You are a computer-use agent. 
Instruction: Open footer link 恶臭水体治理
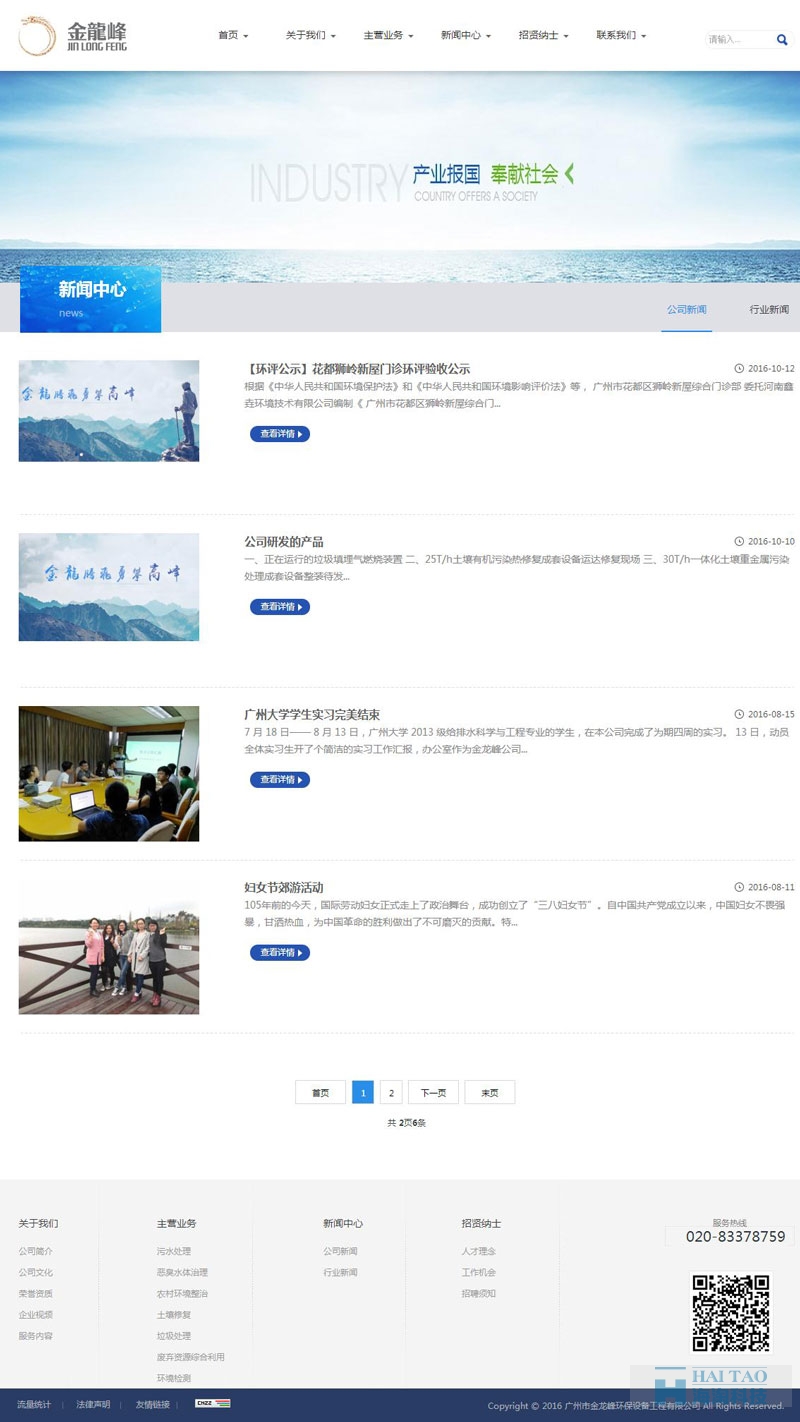[182, 1273]
